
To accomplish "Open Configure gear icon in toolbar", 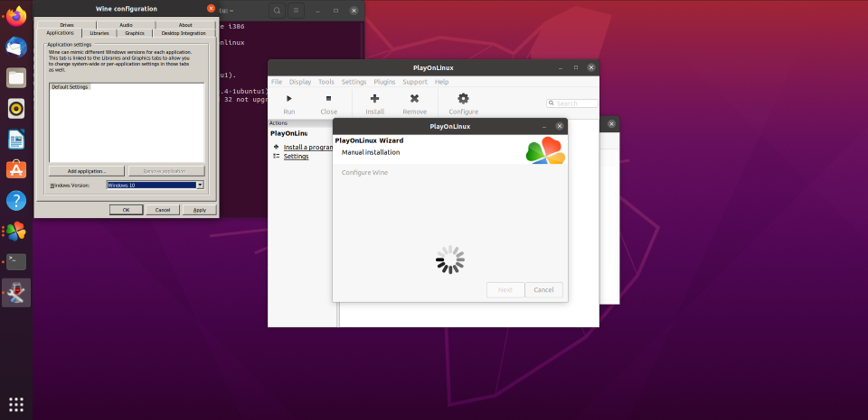I will point(463,99).
